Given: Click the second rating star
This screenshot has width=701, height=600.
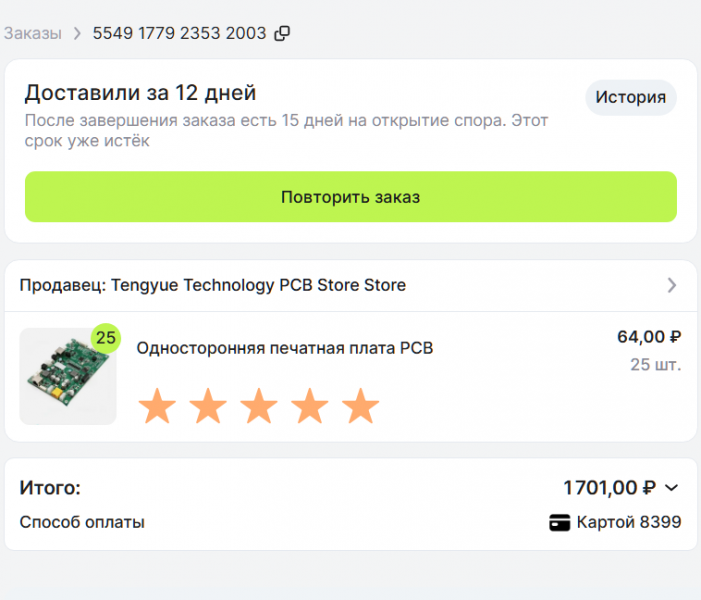Looking at the screenshot, I should tap(208, 407).
